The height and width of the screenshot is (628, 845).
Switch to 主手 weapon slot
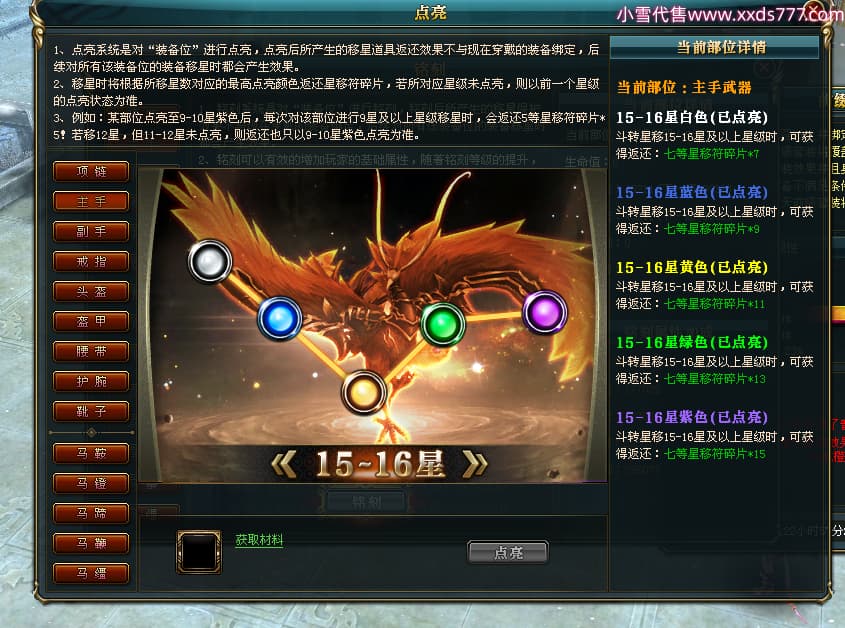pos(91,202)
